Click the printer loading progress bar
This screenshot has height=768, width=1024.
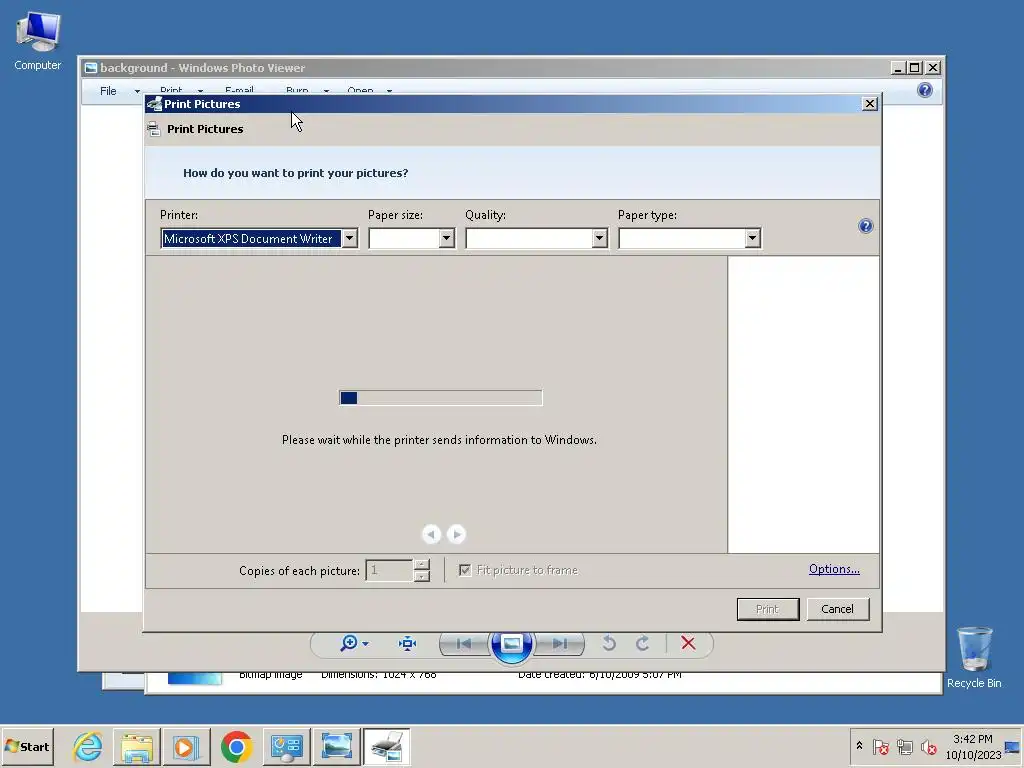[x=441, y=398]
